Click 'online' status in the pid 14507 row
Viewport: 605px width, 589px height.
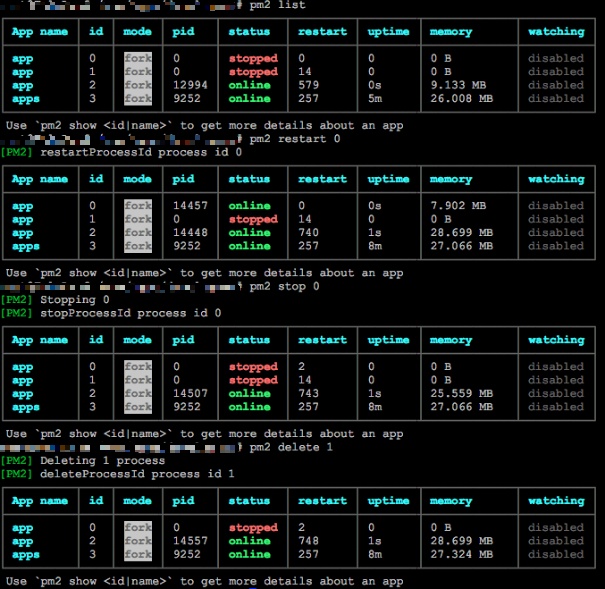[x=249, y=393]
